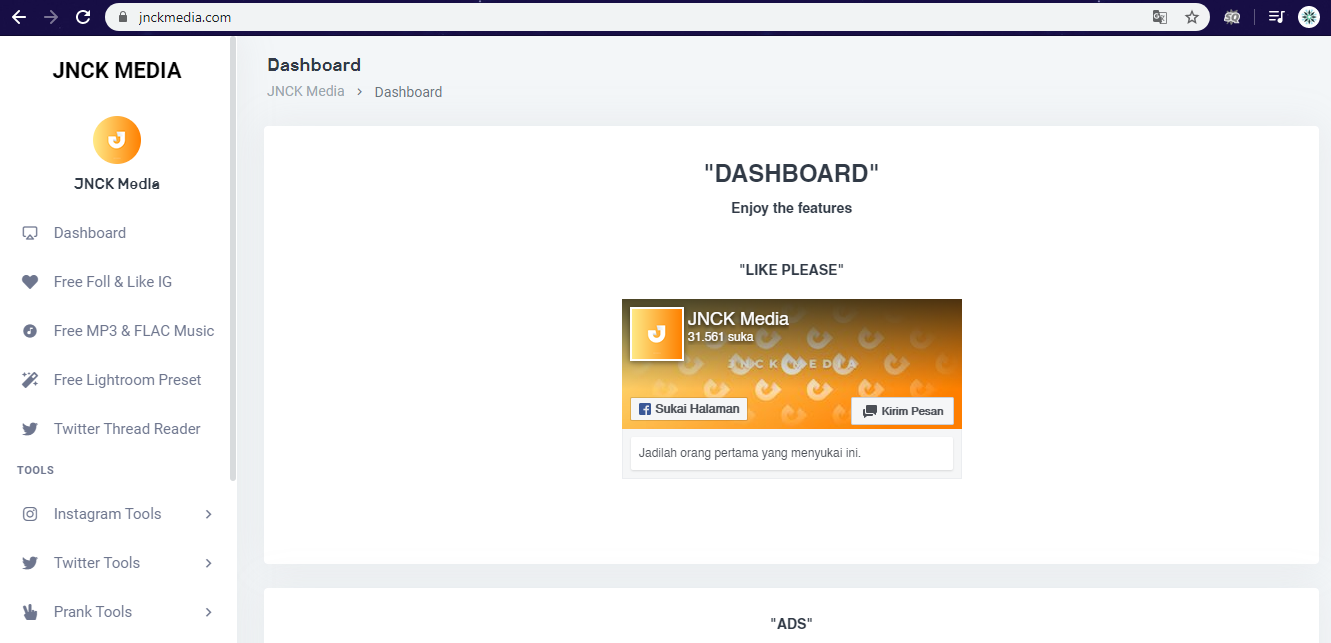1331x643 pixels.
Task: Open the media control playlist icon
Action: [1276, 17]
